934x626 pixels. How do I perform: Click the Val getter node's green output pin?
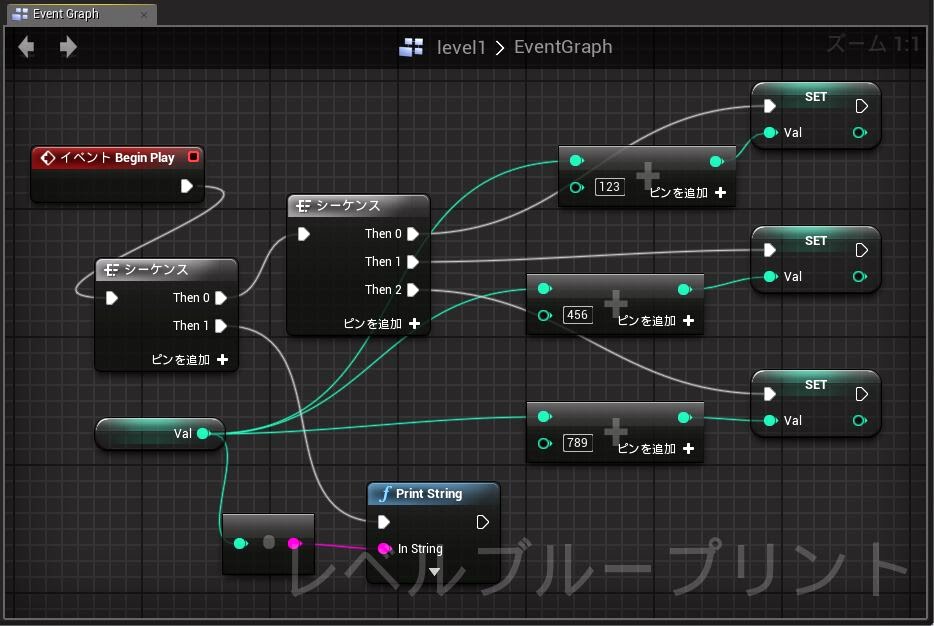click(203, 433)
